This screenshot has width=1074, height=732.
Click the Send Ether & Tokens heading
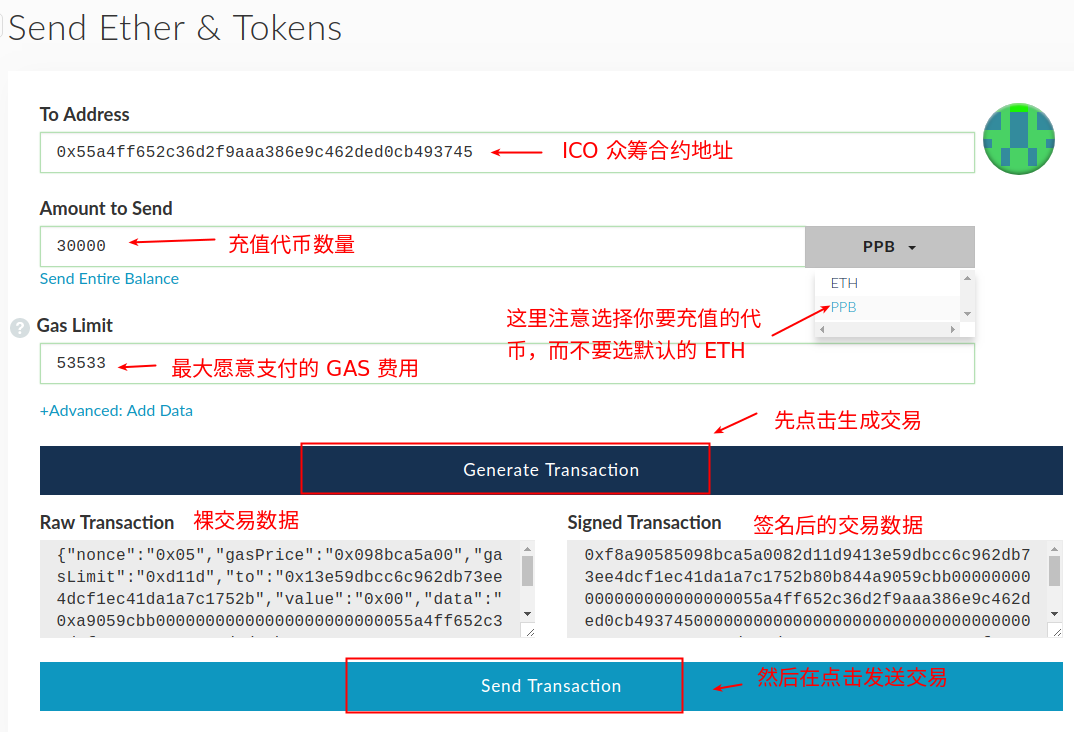[175, 29]
